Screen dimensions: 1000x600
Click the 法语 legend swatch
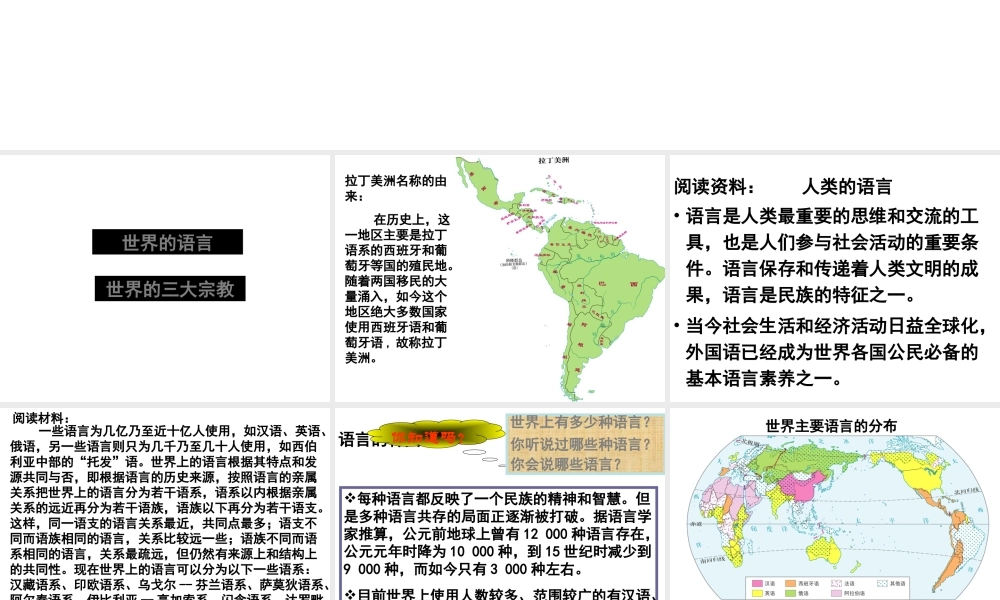(836, 583)
